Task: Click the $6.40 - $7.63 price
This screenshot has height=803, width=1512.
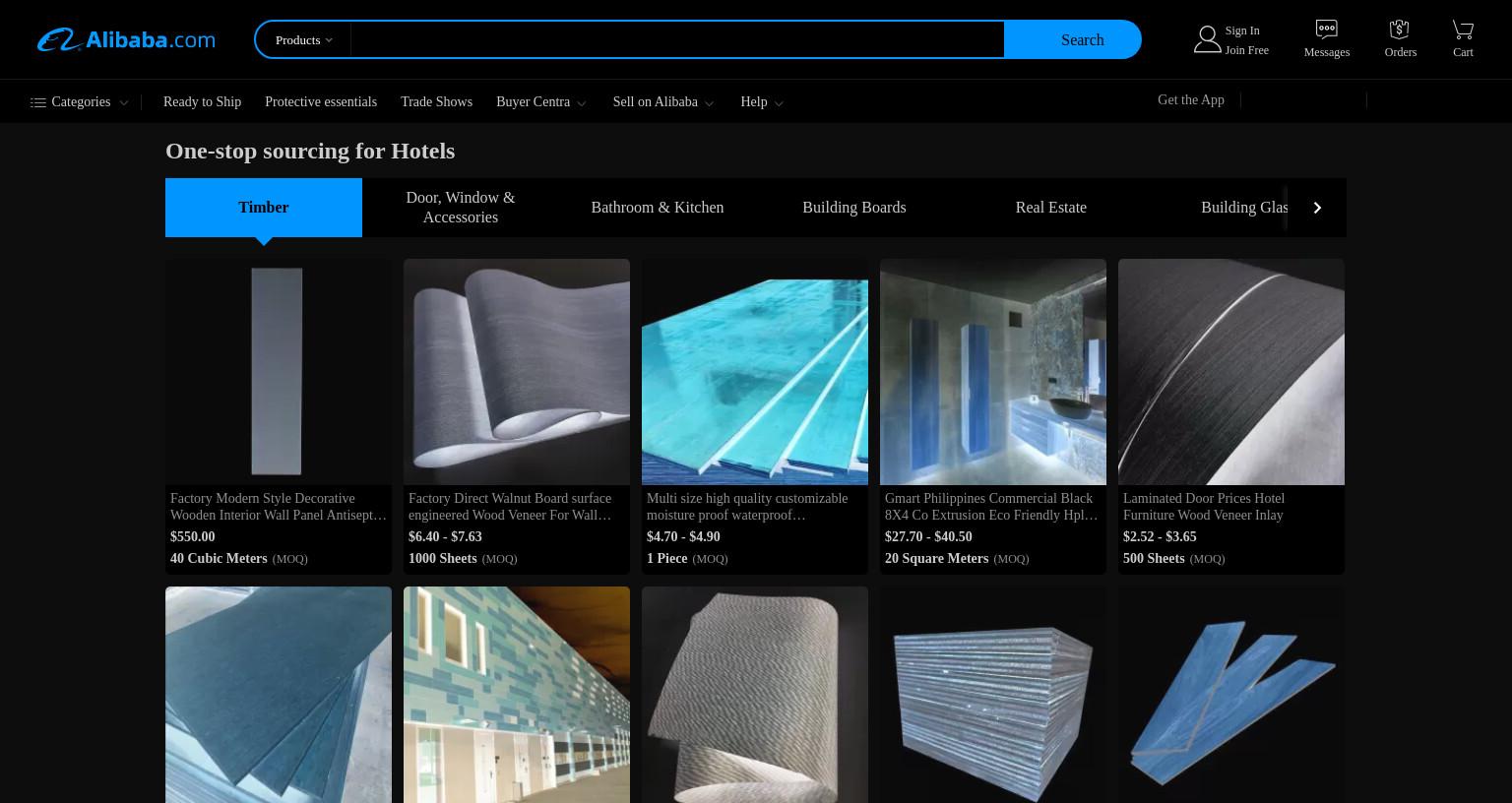Action: (x=445, y=537)
